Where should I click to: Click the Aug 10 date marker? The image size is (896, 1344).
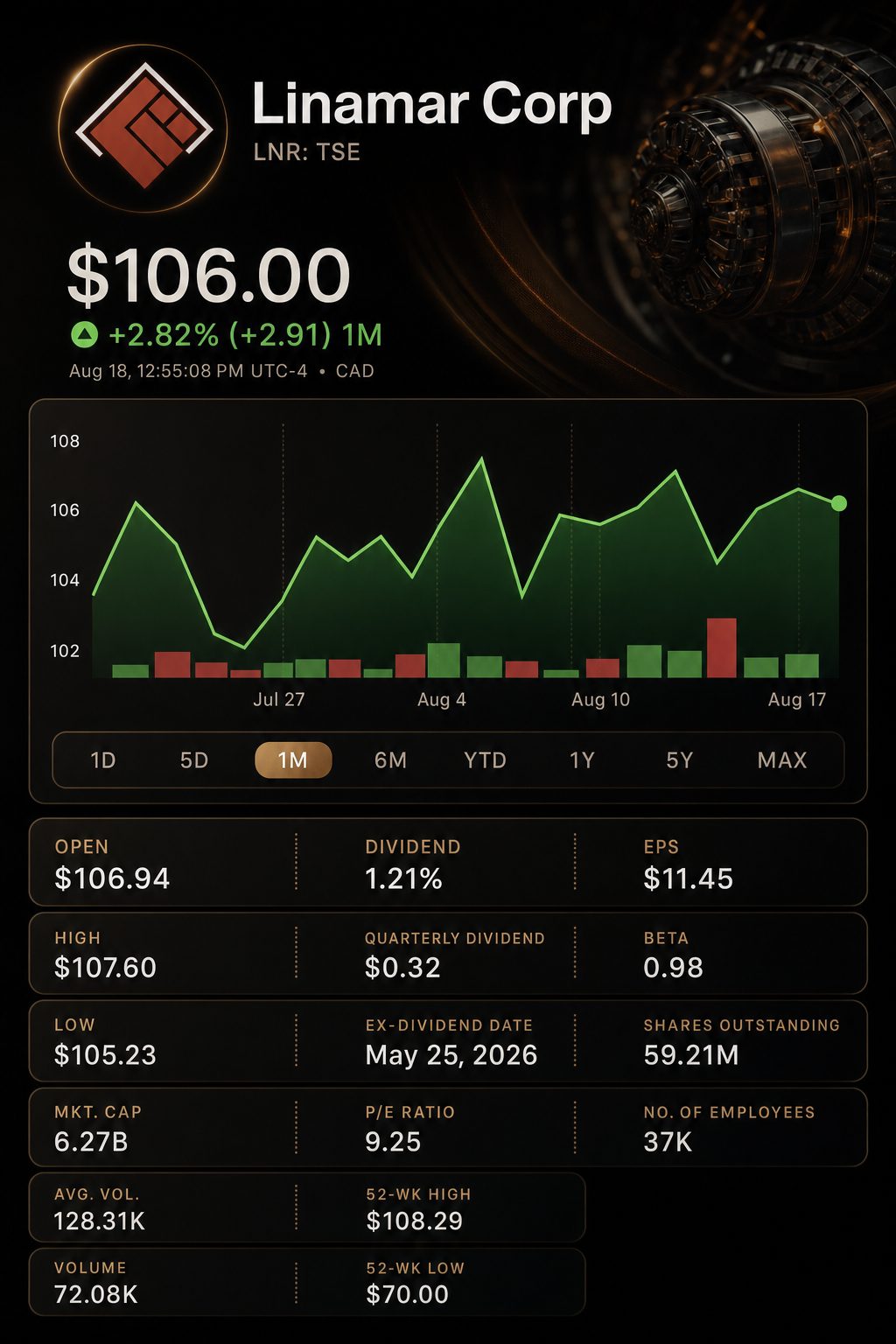(x=600, y=699)
